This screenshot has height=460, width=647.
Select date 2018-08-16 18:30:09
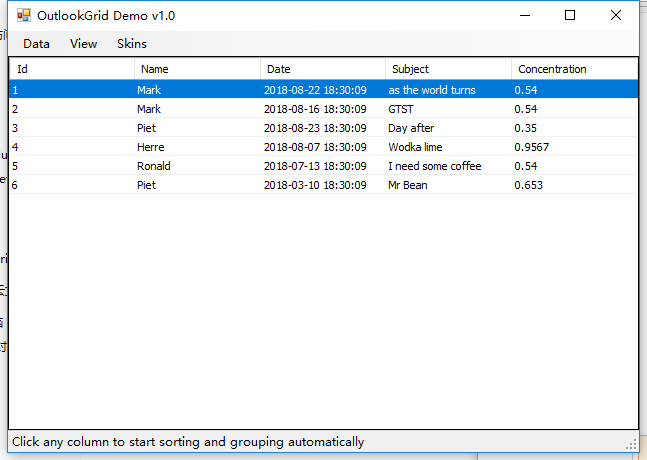pyautogui.click(x=323, y=109)
